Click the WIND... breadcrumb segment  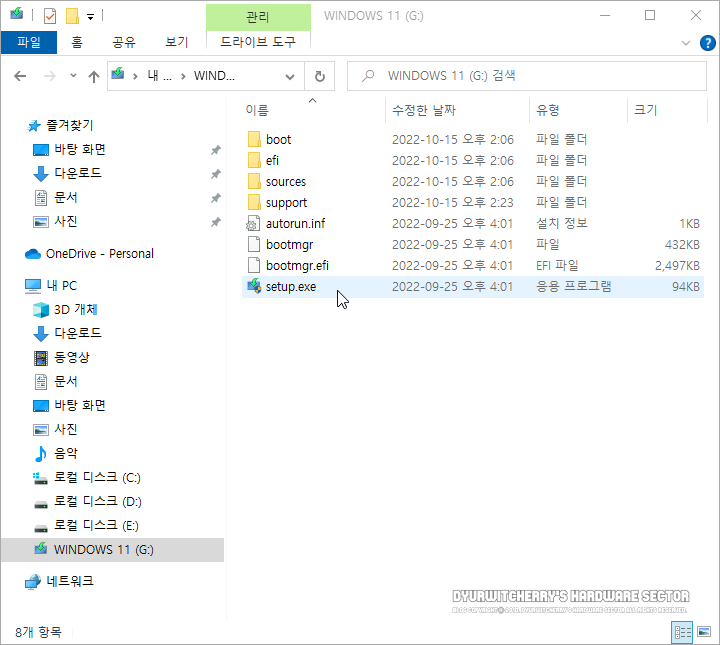[x=214, y=76]
